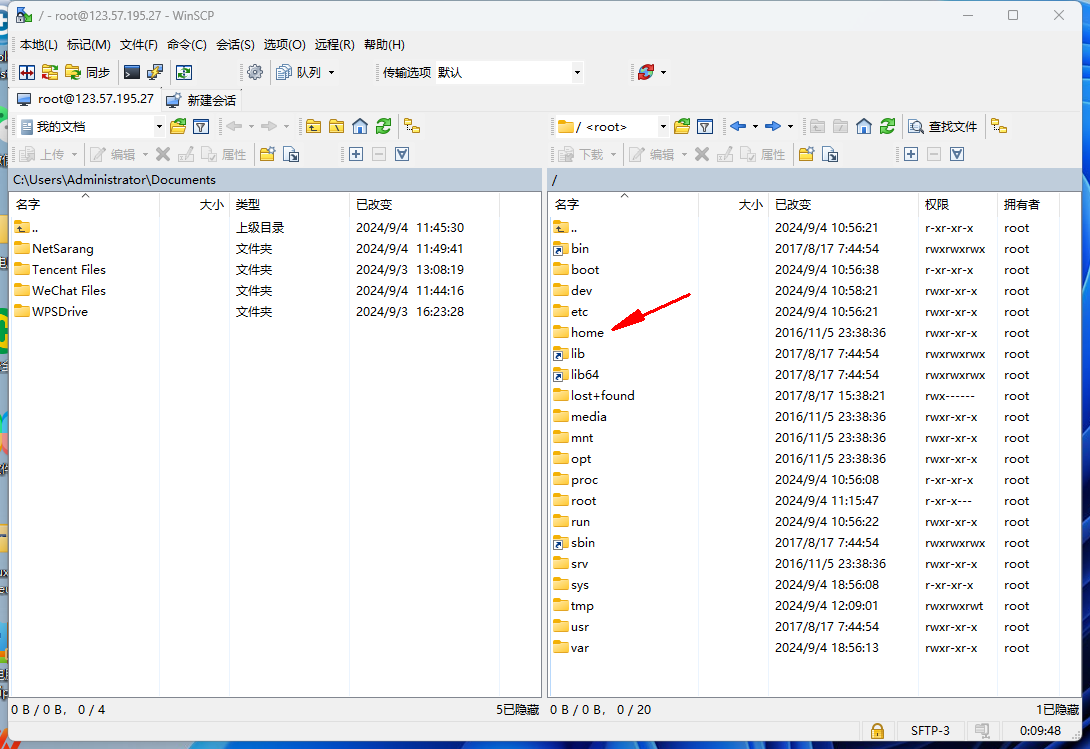1090x749 pixels.
Task: Click the local panel filter icon
Action: pos(201,127)
